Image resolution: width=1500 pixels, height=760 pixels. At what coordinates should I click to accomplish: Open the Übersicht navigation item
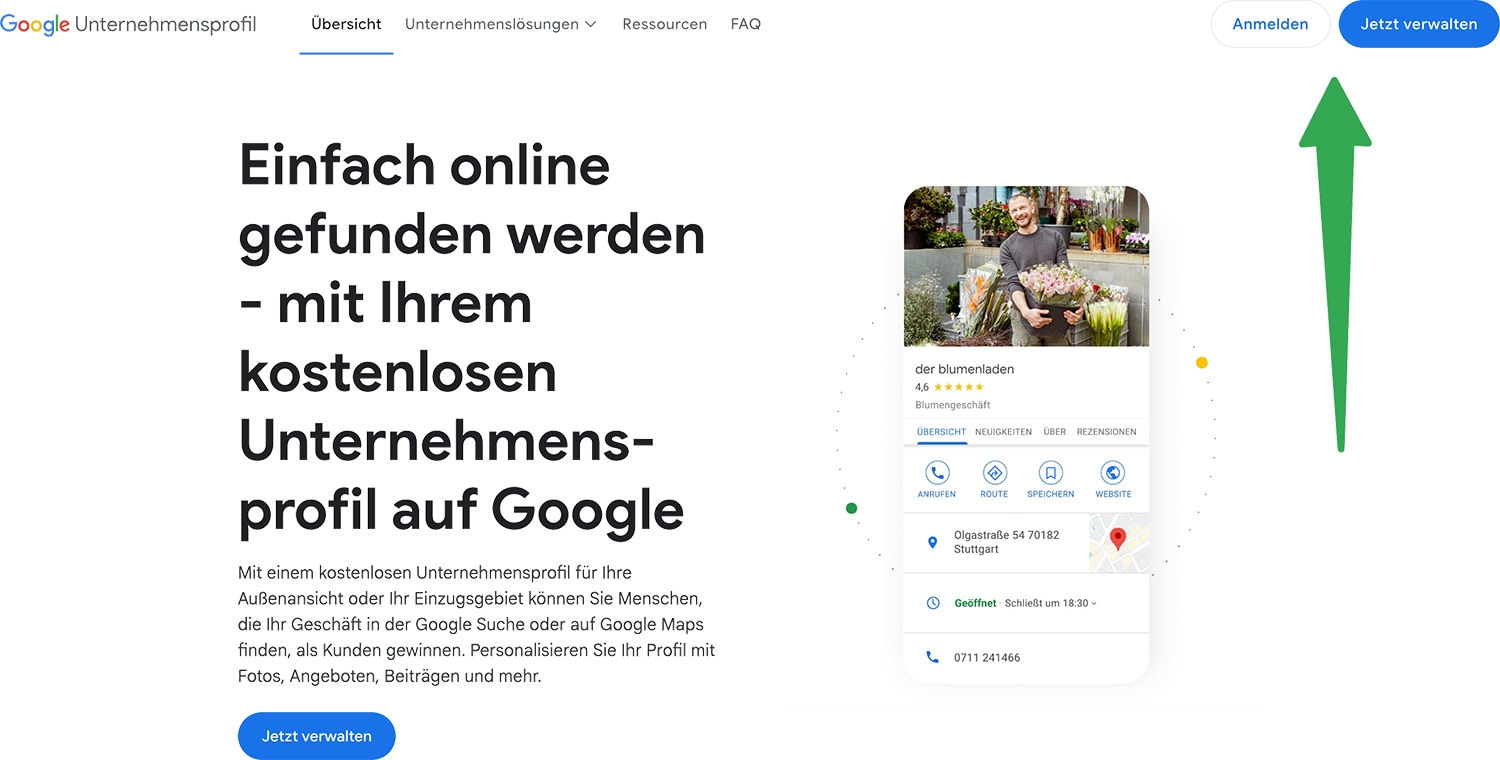(346, 24)
